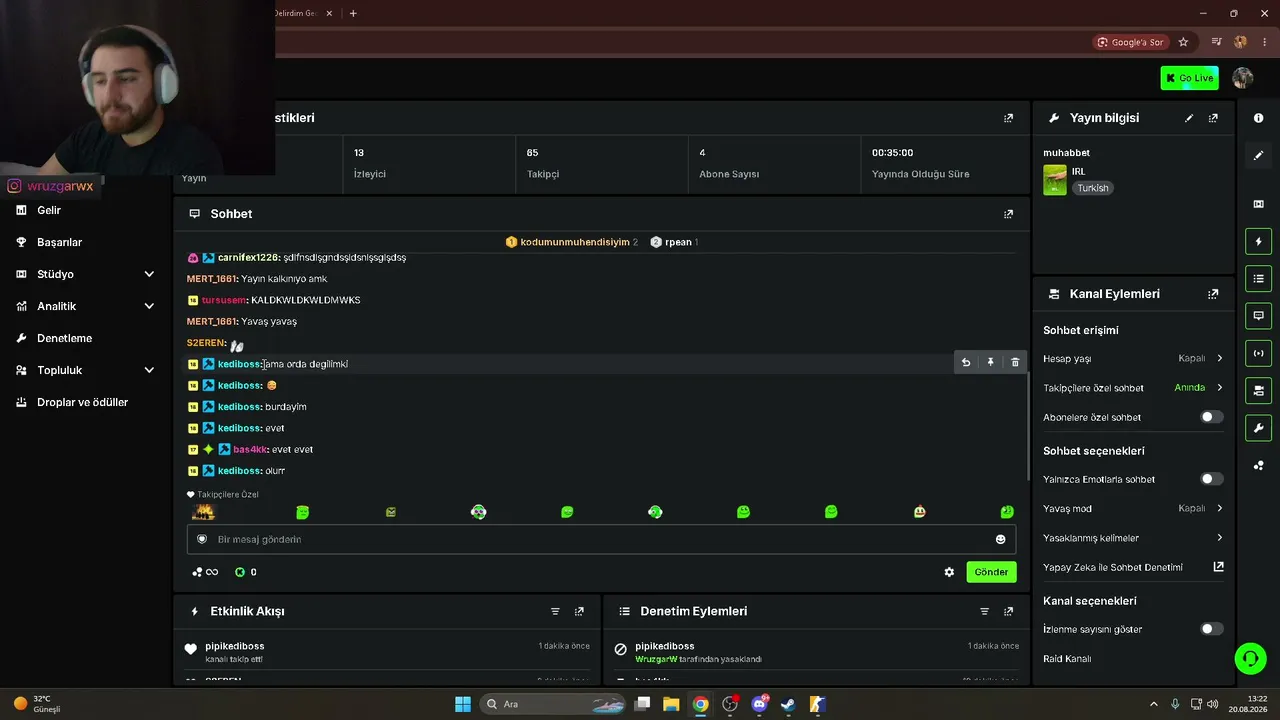The width and height of the screenshot is (1280, 720).
Task: Click kodumunmuhendisiyim in the top gifters bar
Action: [x=575, y=242]
